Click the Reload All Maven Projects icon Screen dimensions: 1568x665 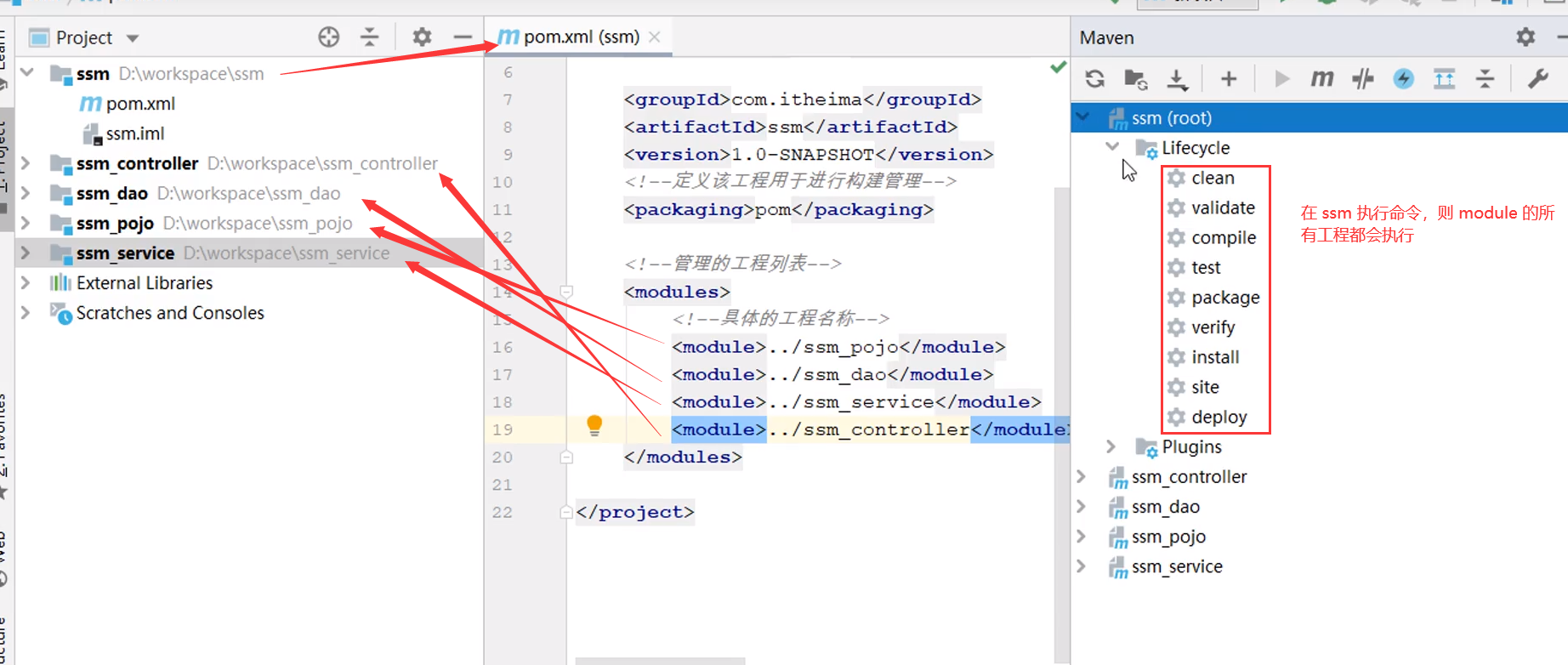pos(1095,79)
